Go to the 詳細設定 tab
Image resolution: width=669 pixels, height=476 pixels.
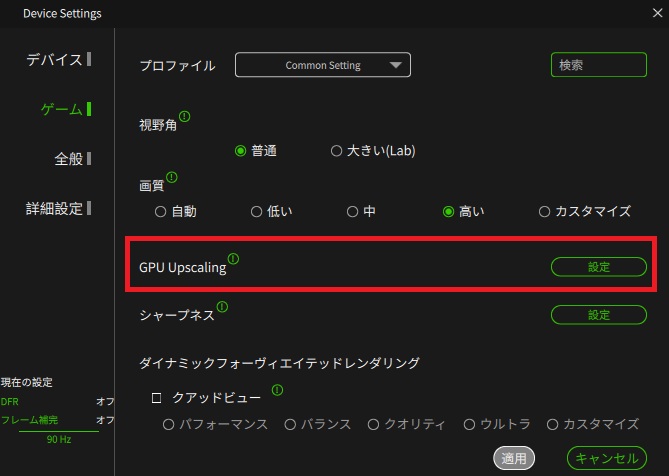coord(55,208)
